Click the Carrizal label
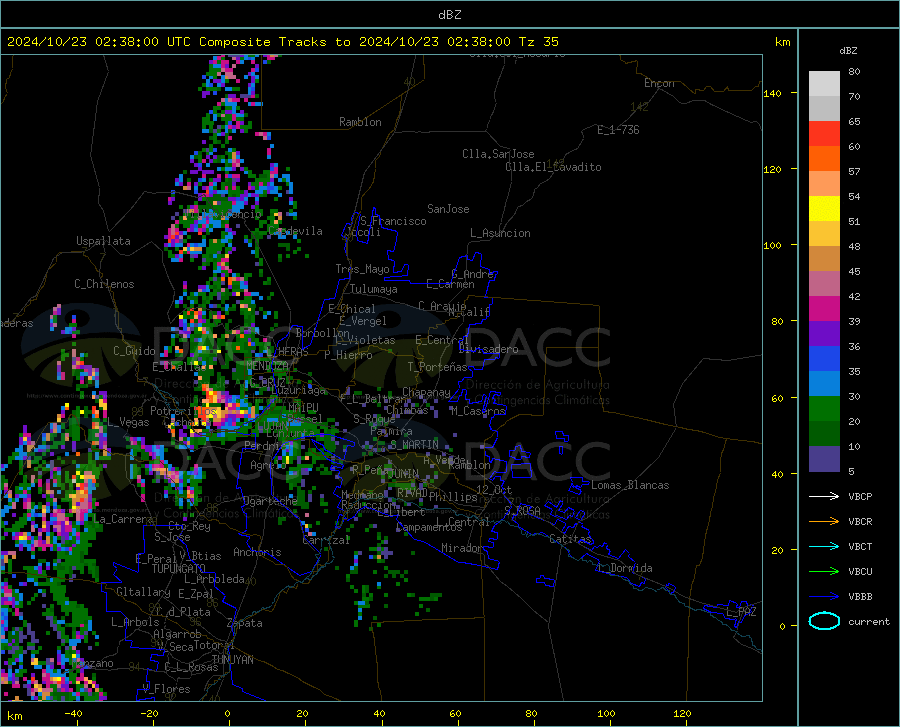Image resolution: width=900 pixels, height=727 pixels. click(x=325, y=540)
